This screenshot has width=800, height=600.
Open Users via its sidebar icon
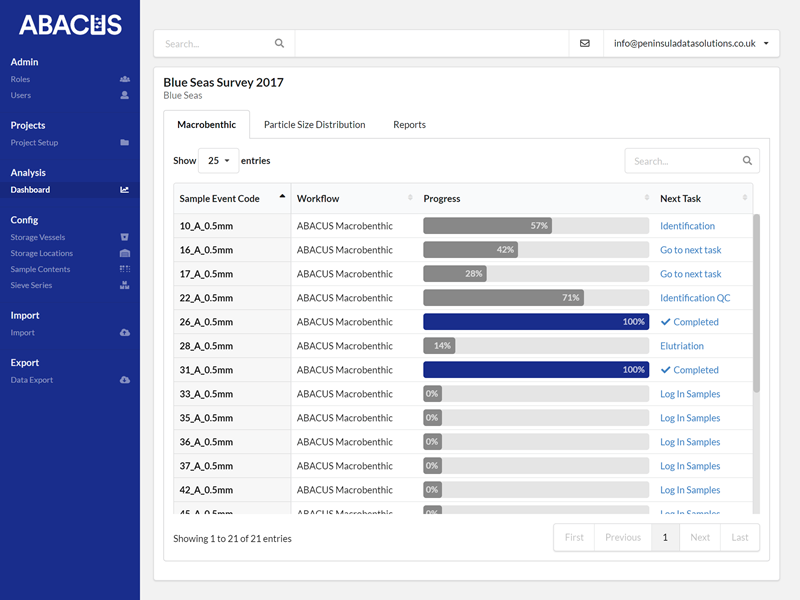125,95
